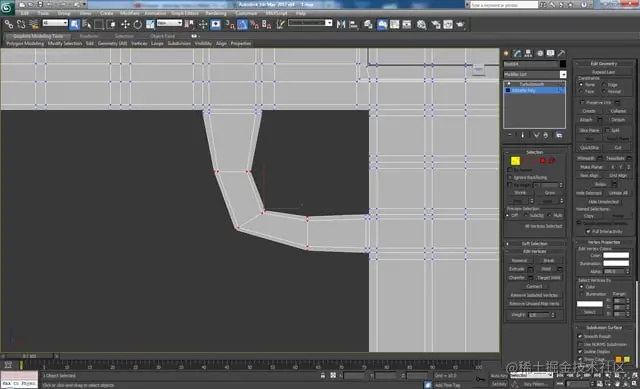
Task: Click the Hide Unselected button
Action: tap(604, 202)
